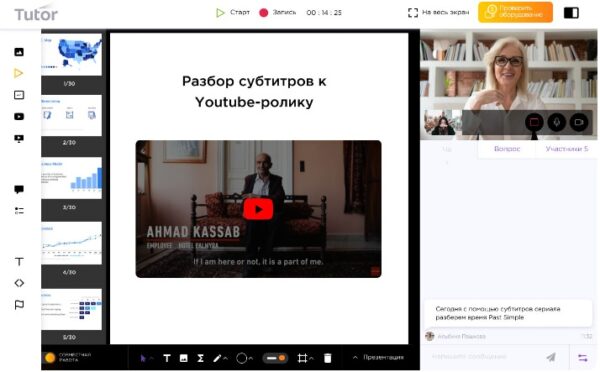Expand shape tool options chevron
This screenshot has height=372, width=600.
251,359
